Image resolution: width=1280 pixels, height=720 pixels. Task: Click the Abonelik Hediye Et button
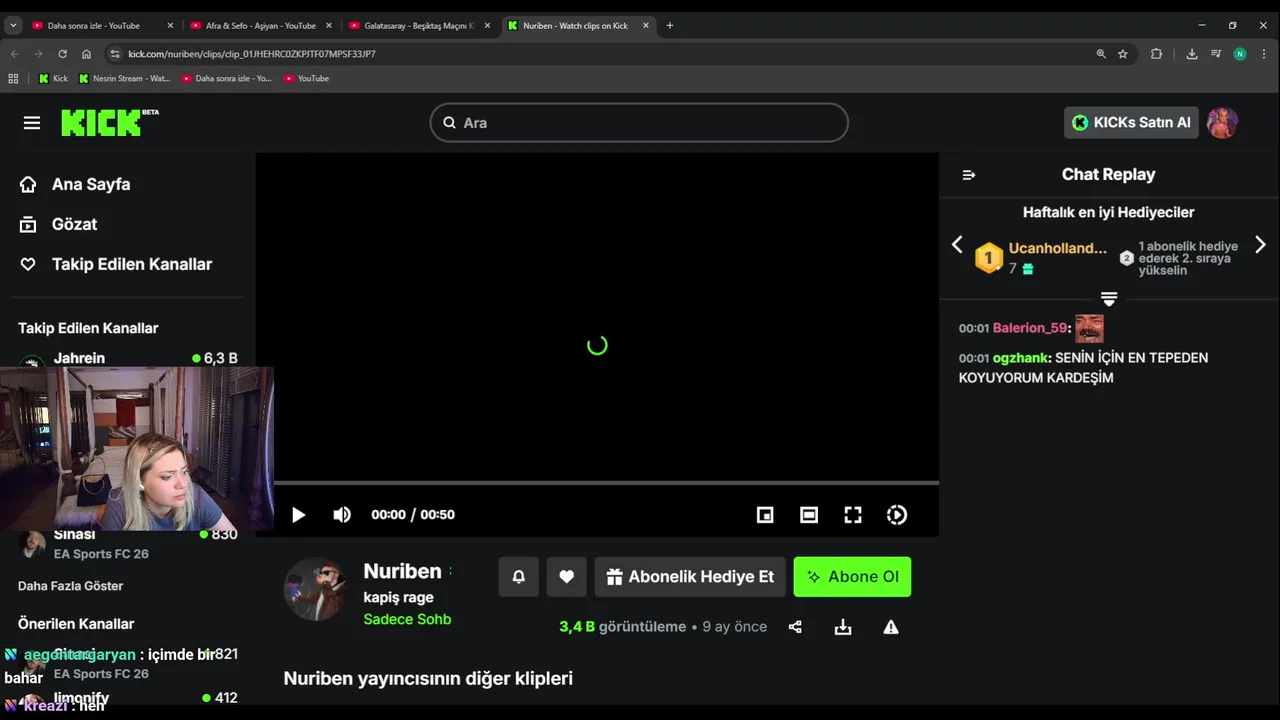[690, 577]
